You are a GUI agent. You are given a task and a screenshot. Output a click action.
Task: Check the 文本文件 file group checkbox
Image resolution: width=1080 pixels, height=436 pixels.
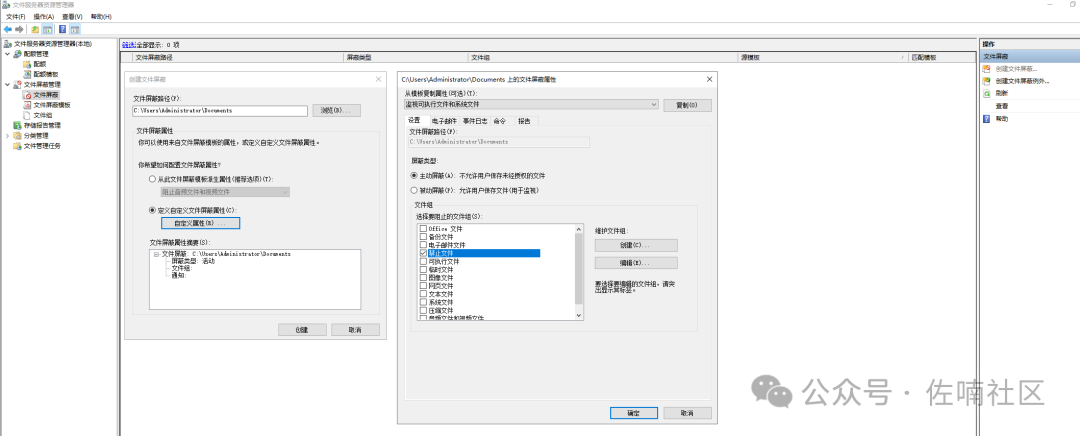click(x=423, y=294)
